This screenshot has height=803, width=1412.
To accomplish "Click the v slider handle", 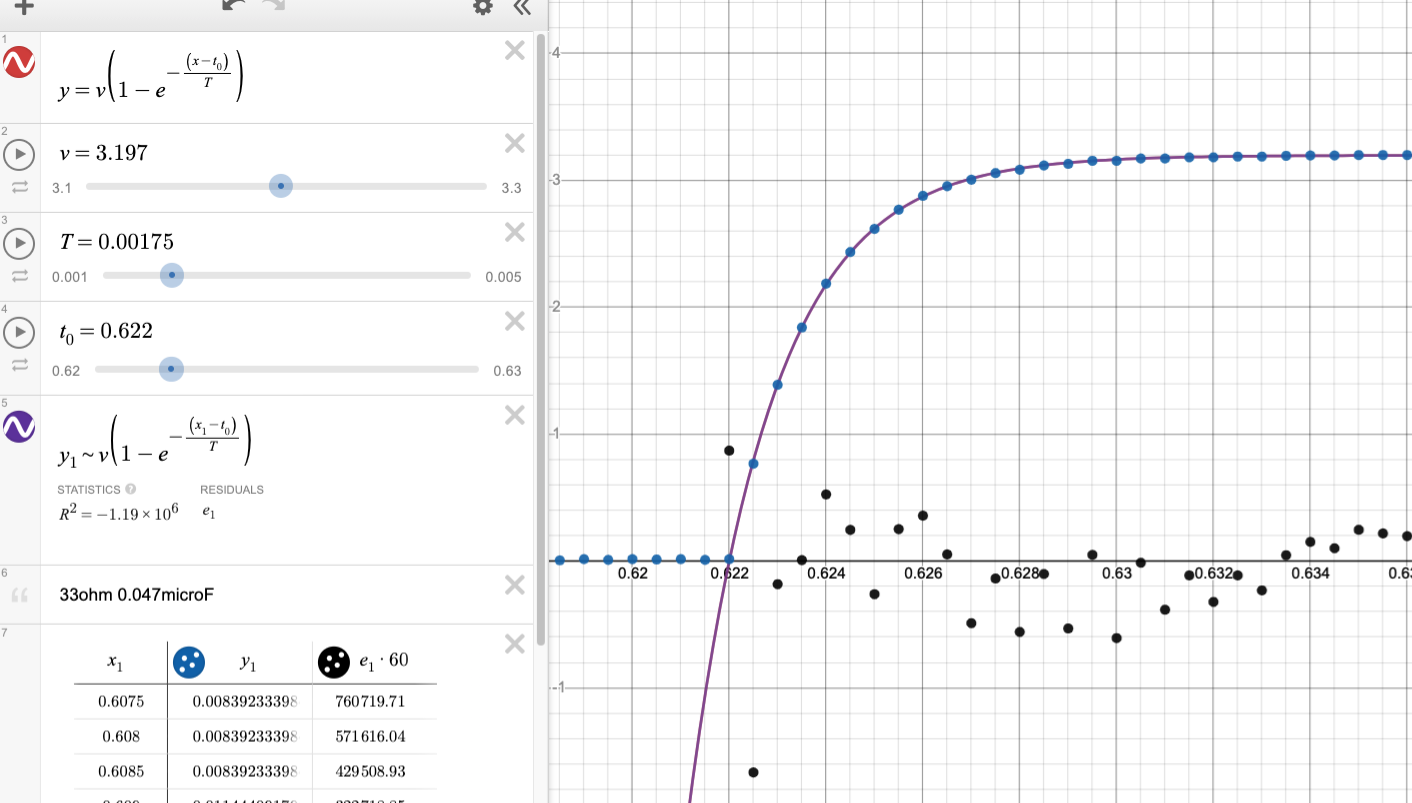I will point(281,186).
